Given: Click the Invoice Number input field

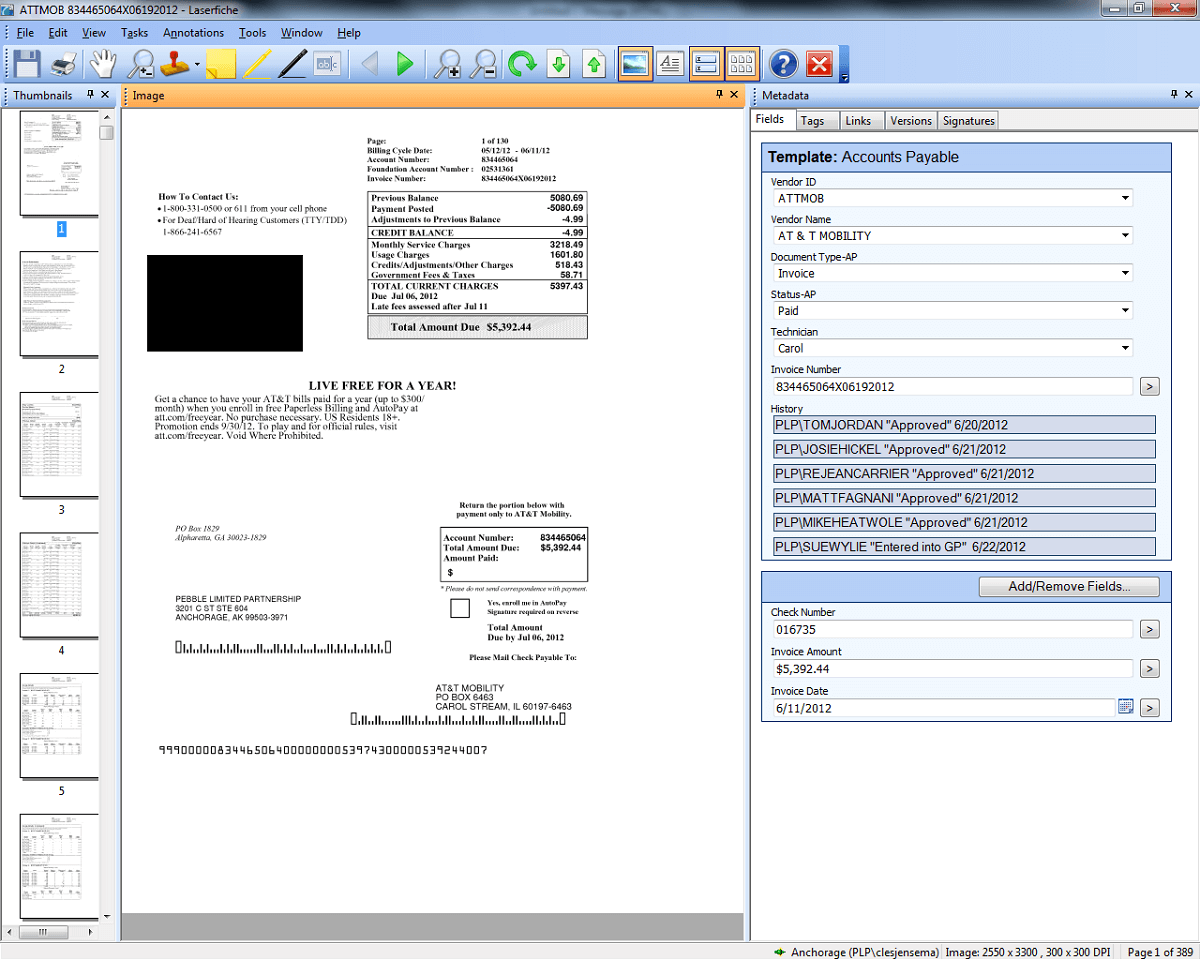Looking at the screenshot, I should (x=952, y=386).
